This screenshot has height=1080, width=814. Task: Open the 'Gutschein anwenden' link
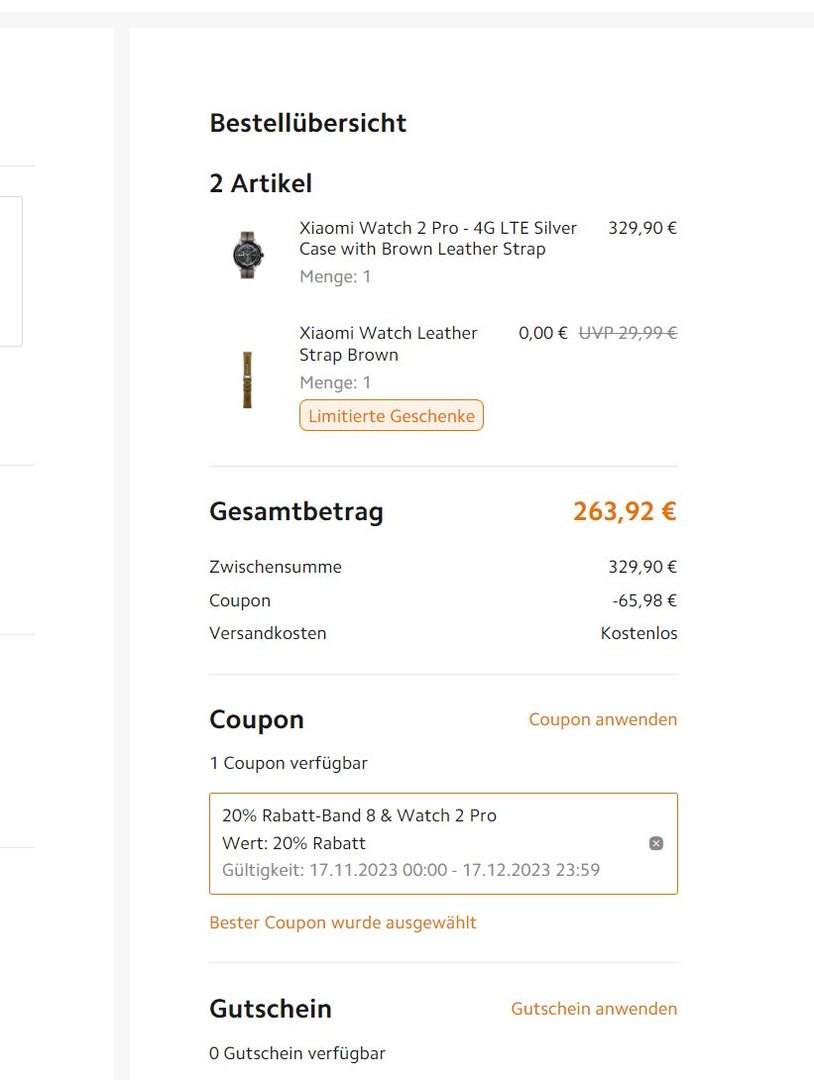pyautogui.click(x=593, y=1009)
